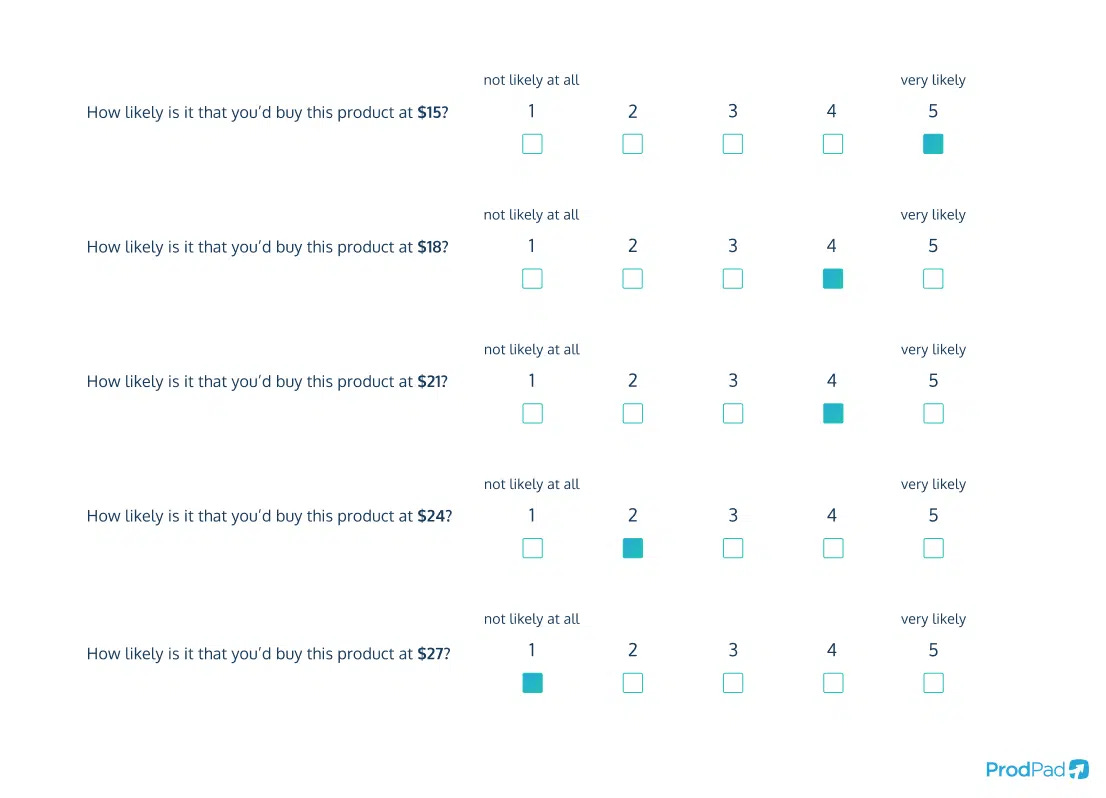This screenshot has width=1106, height=798.
Task: Select rating 4 for the $24 question
Action: point(833,548)
